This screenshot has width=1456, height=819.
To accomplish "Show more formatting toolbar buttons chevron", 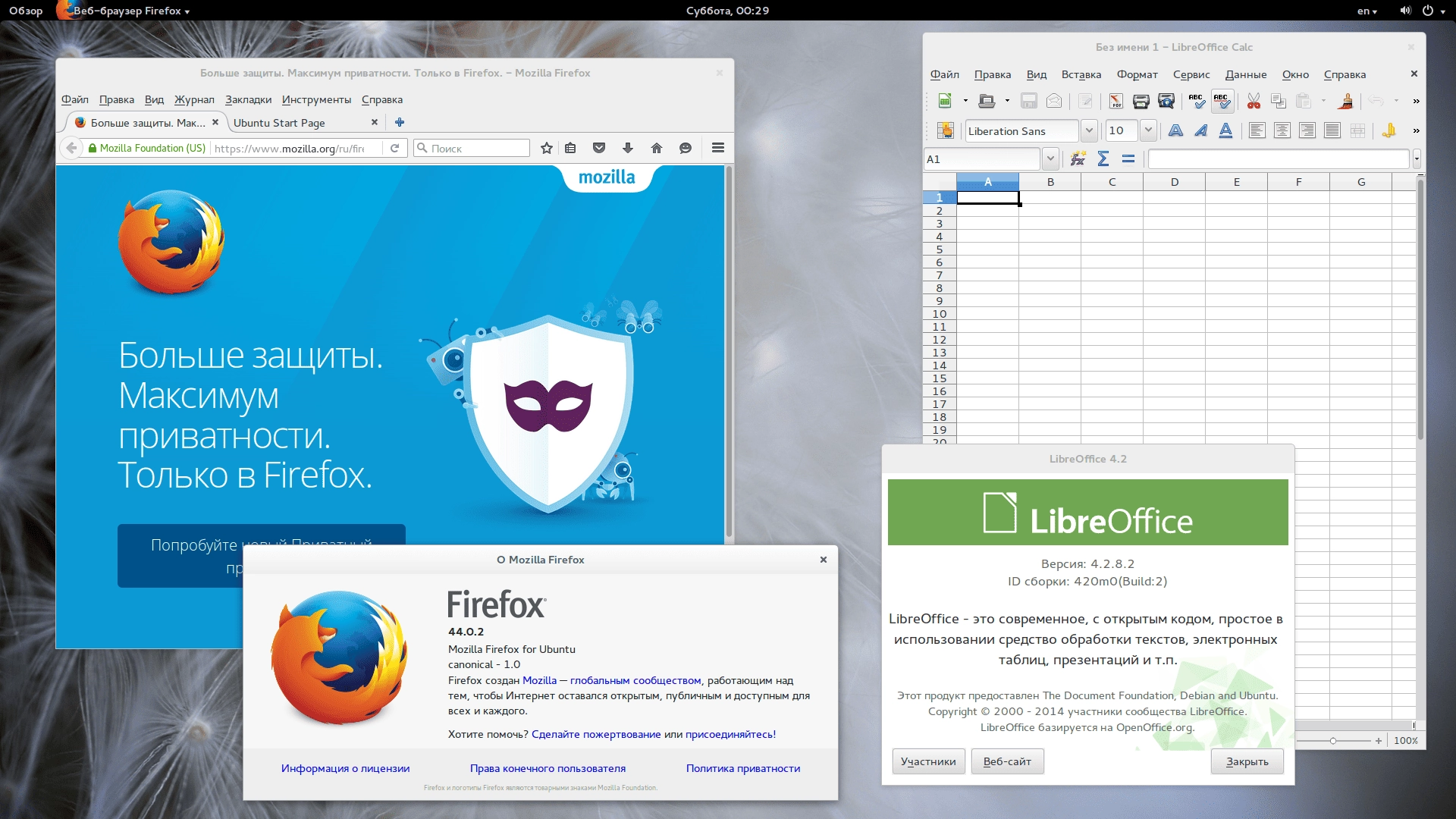I will pos(1416,130).
